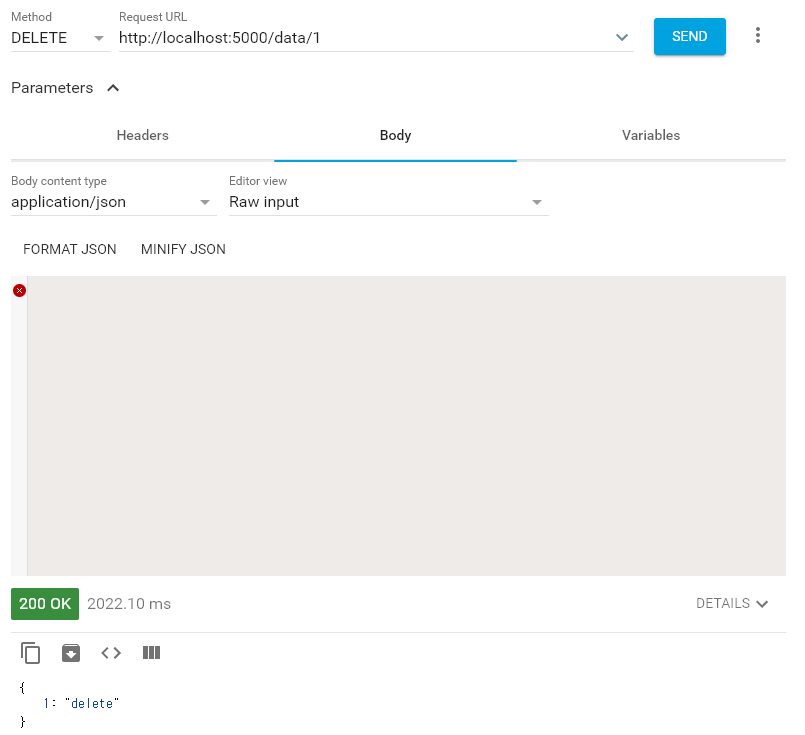Open Body content type dropdown
Screen dimensions: 805x735
coord(113,202)
